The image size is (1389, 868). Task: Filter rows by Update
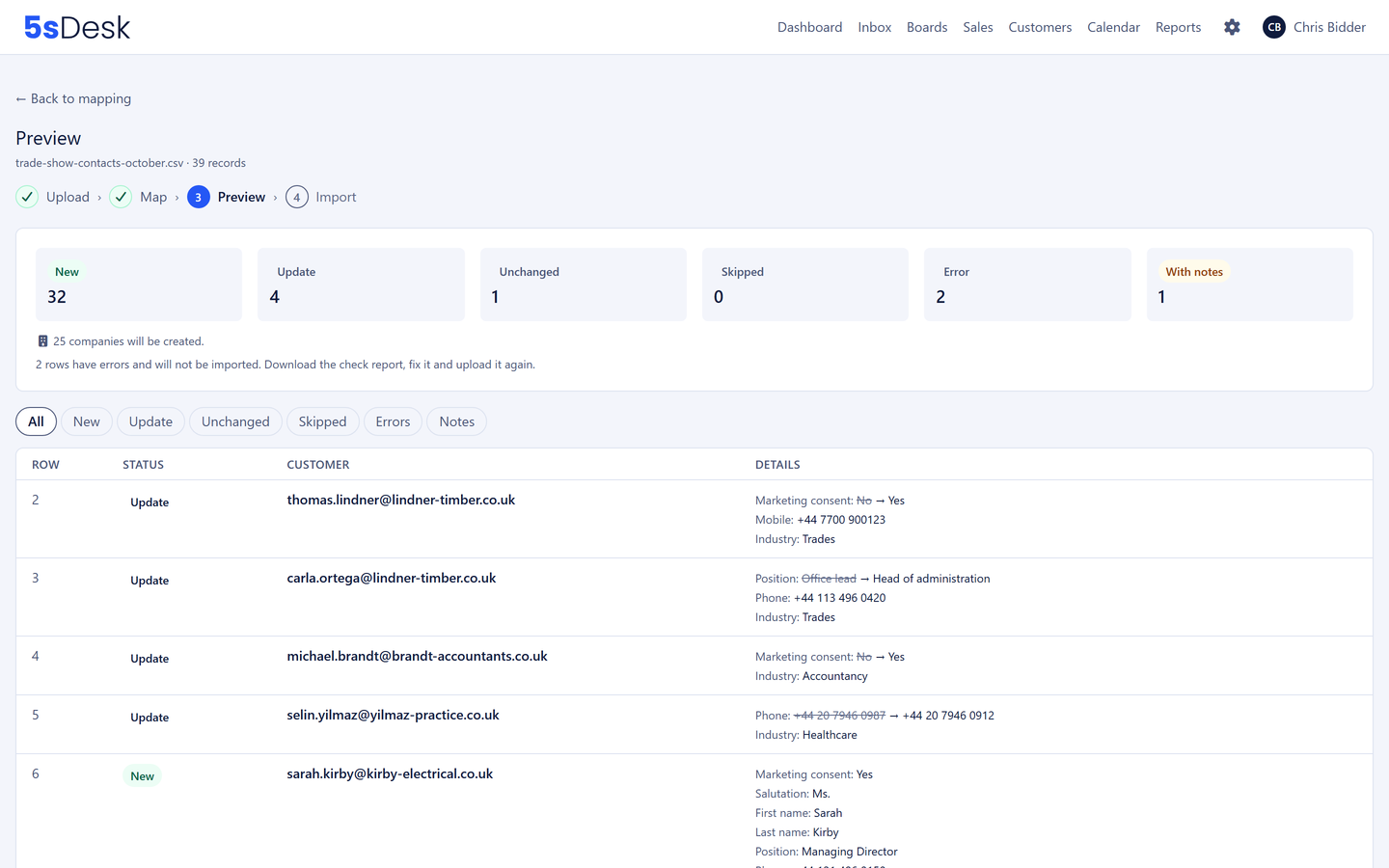[150, 421]
